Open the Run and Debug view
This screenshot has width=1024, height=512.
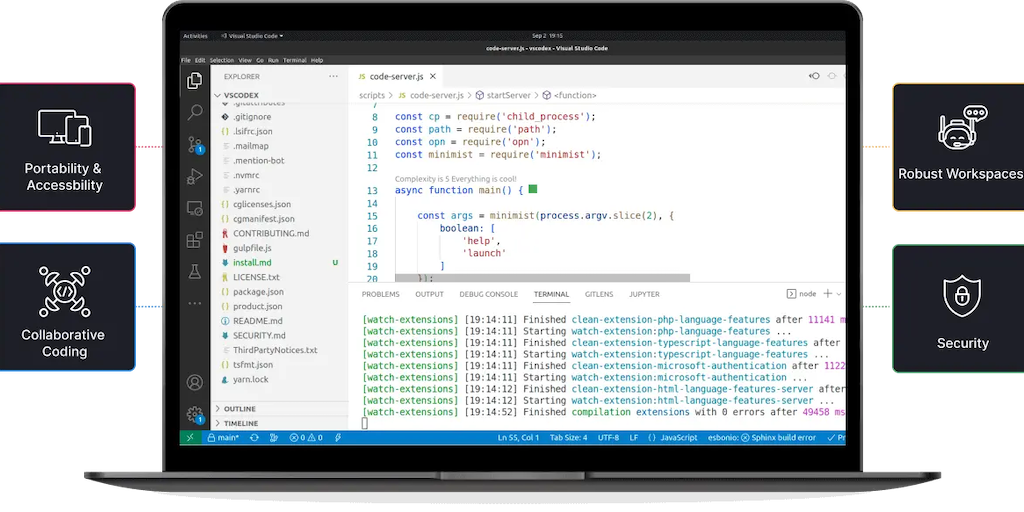195,177
